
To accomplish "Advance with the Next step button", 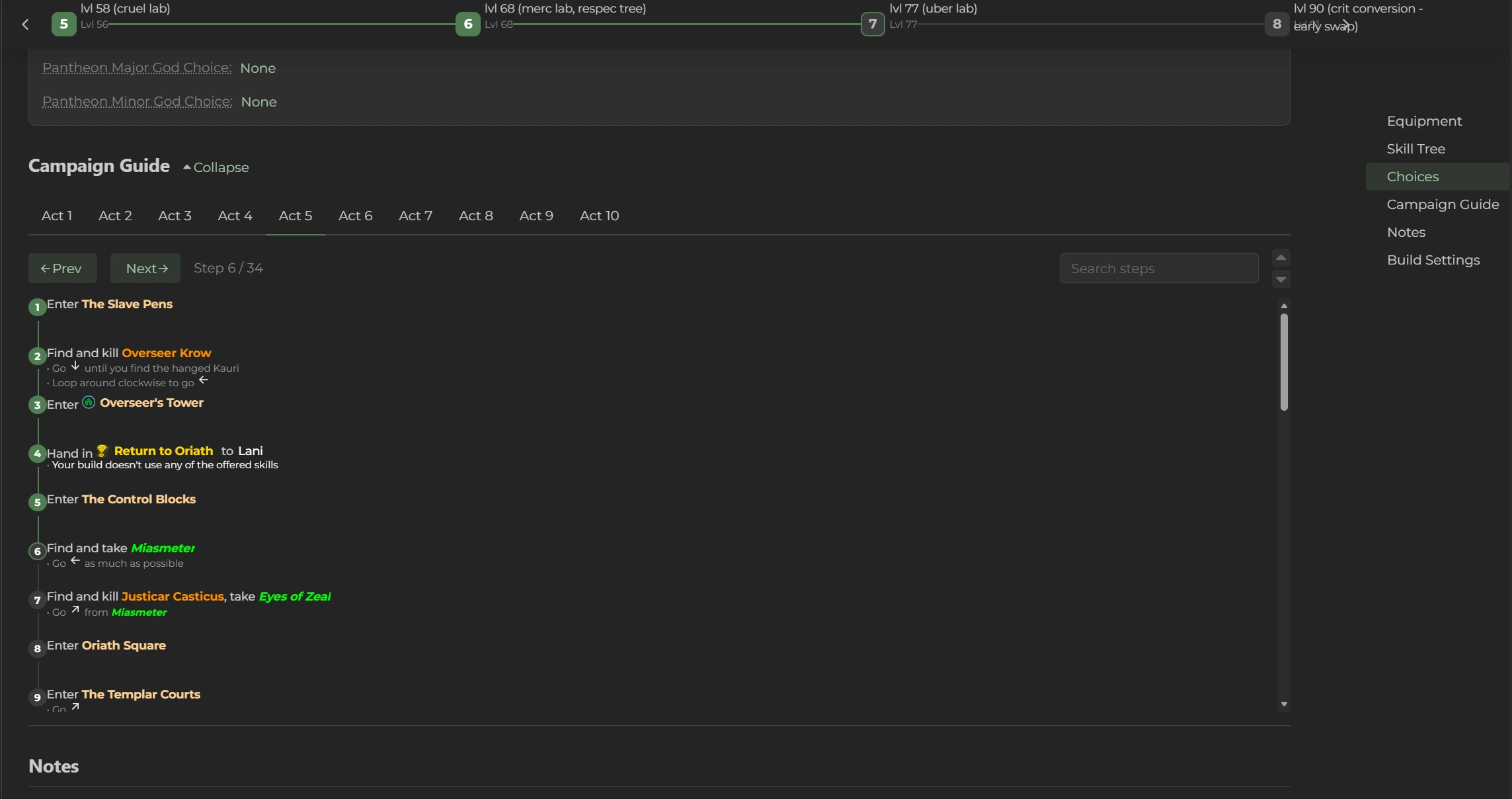I will (x=145, y=269).
